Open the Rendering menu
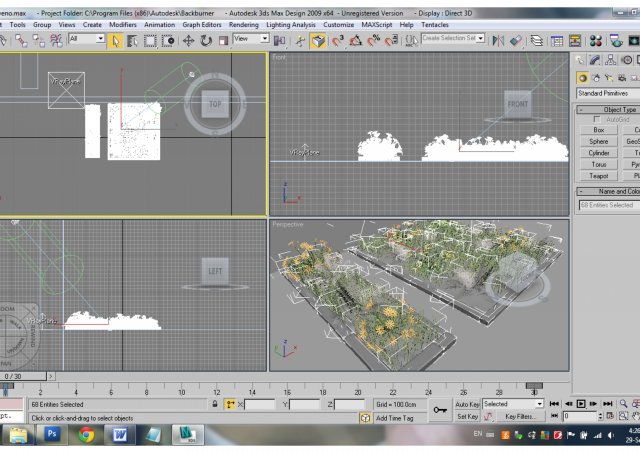This screenshot has height=453, width=640. click(243, 24)
